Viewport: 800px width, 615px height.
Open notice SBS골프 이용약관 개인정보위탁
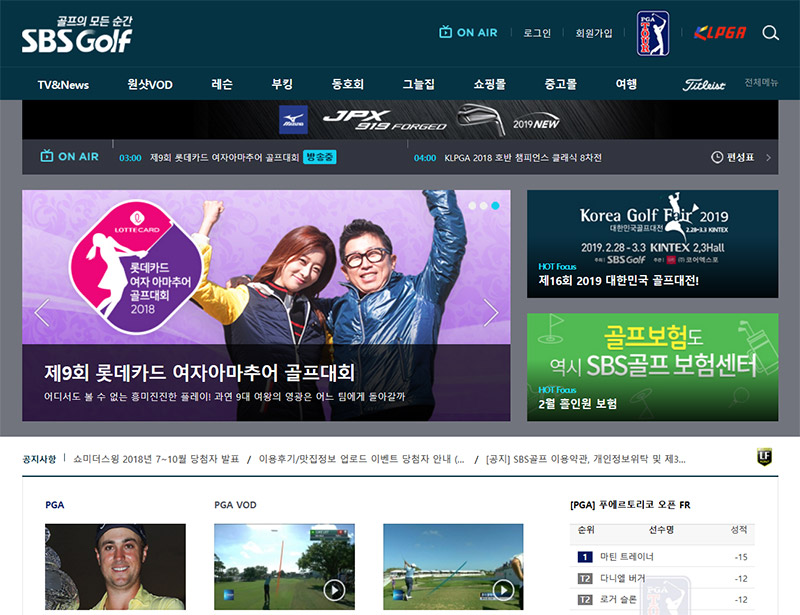pyautogui.click(x=586, y=459)
